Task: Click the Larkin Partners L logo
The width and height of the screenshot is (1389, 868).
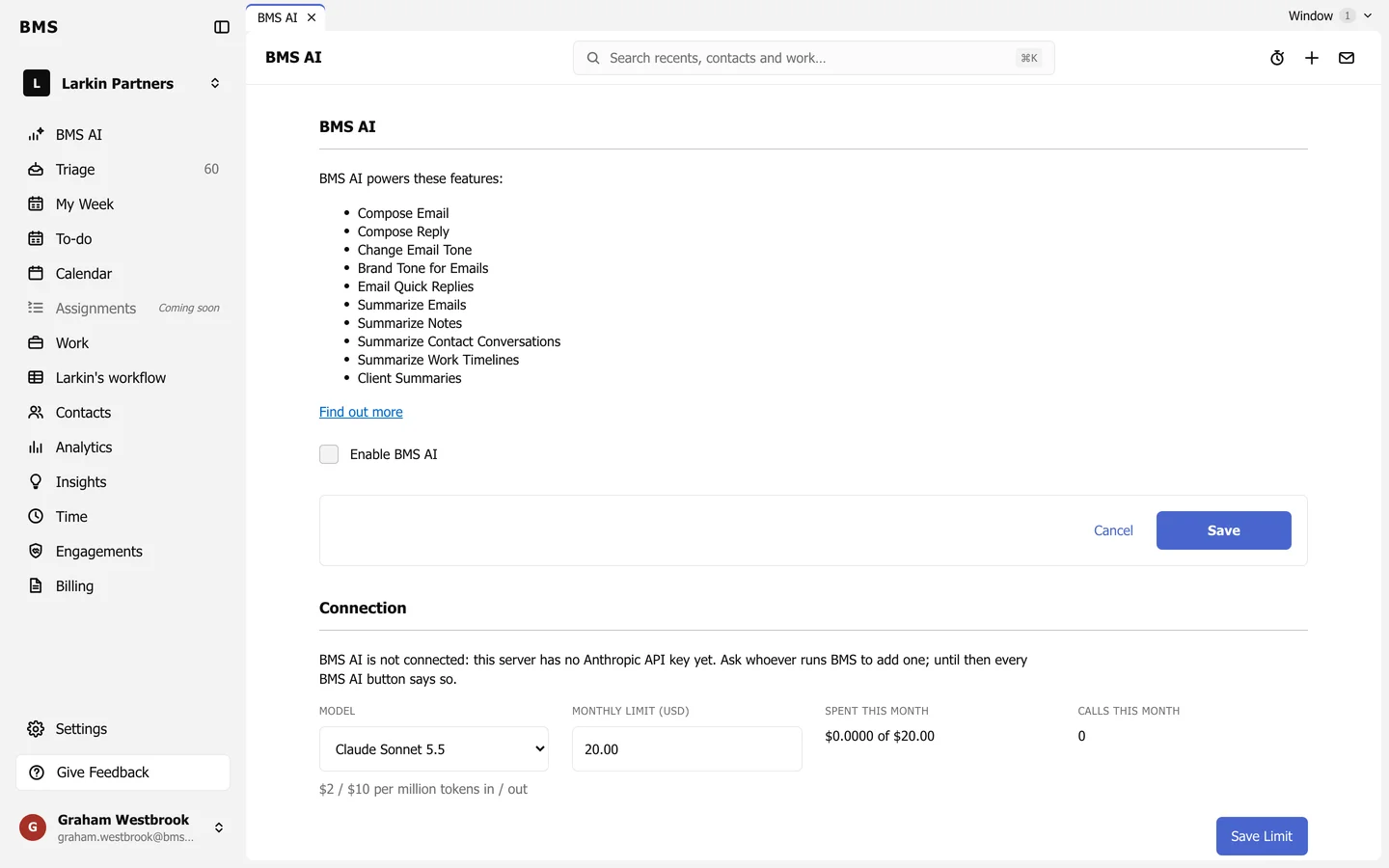Action: tap(37, 83)
